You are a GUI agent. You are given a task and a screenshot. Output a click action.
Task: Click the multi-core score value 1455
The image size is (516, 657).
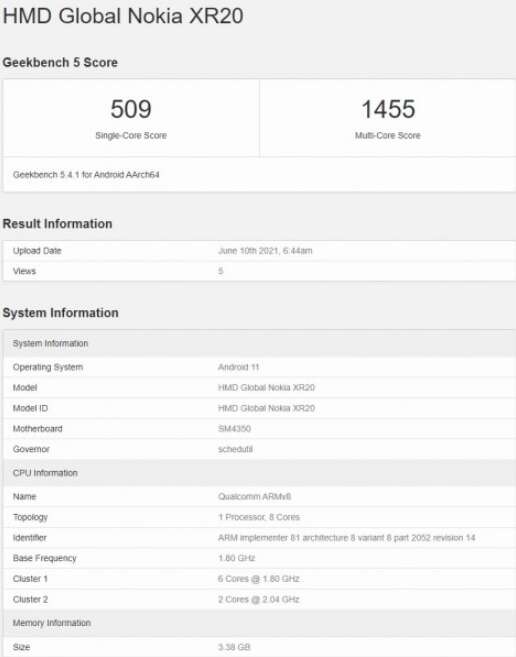click(x=388, y=109)
